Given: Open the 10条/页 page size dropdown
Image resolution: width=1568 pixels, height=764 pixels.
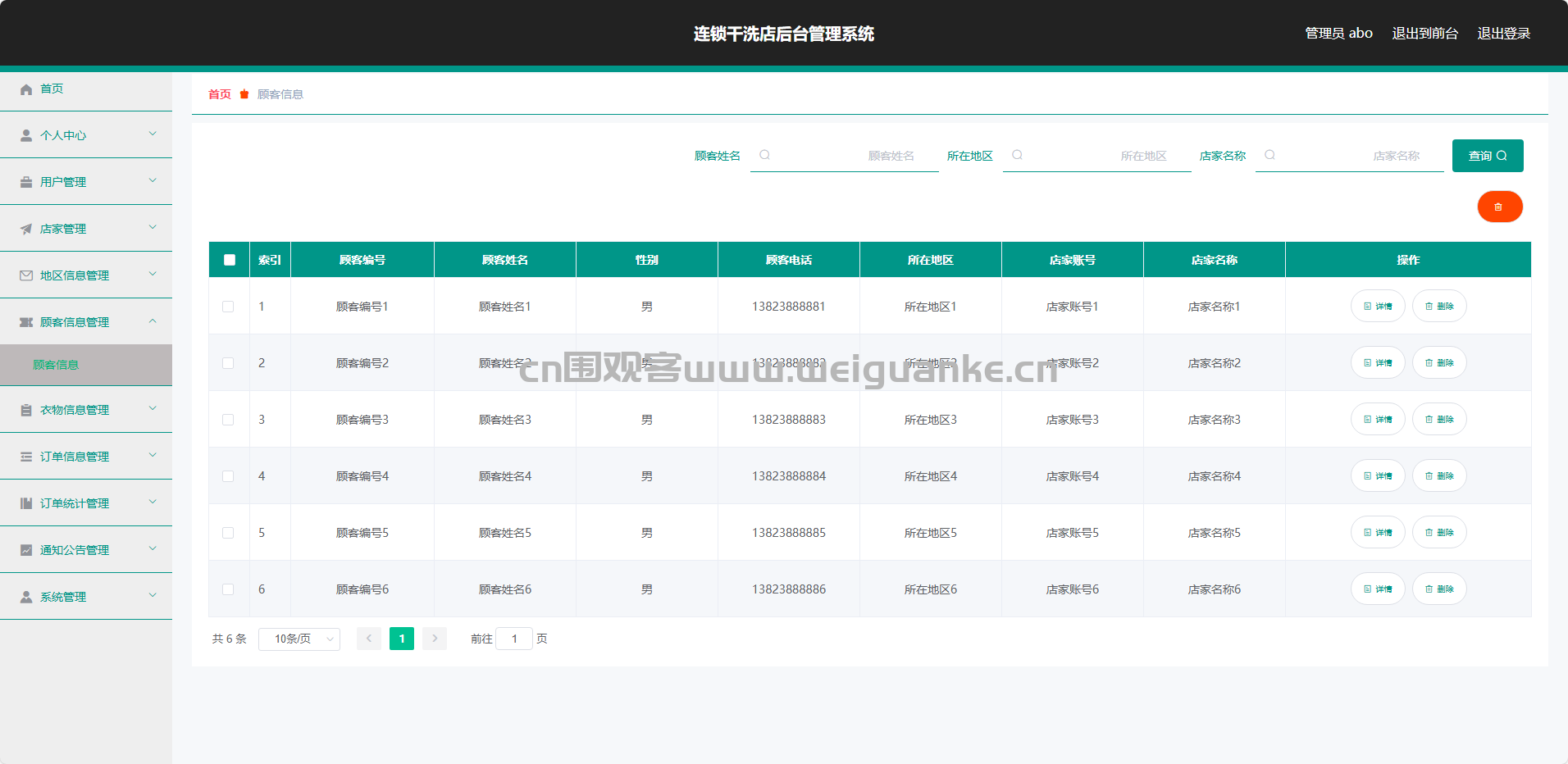Looking at the screenshot, I should [299, 639].
